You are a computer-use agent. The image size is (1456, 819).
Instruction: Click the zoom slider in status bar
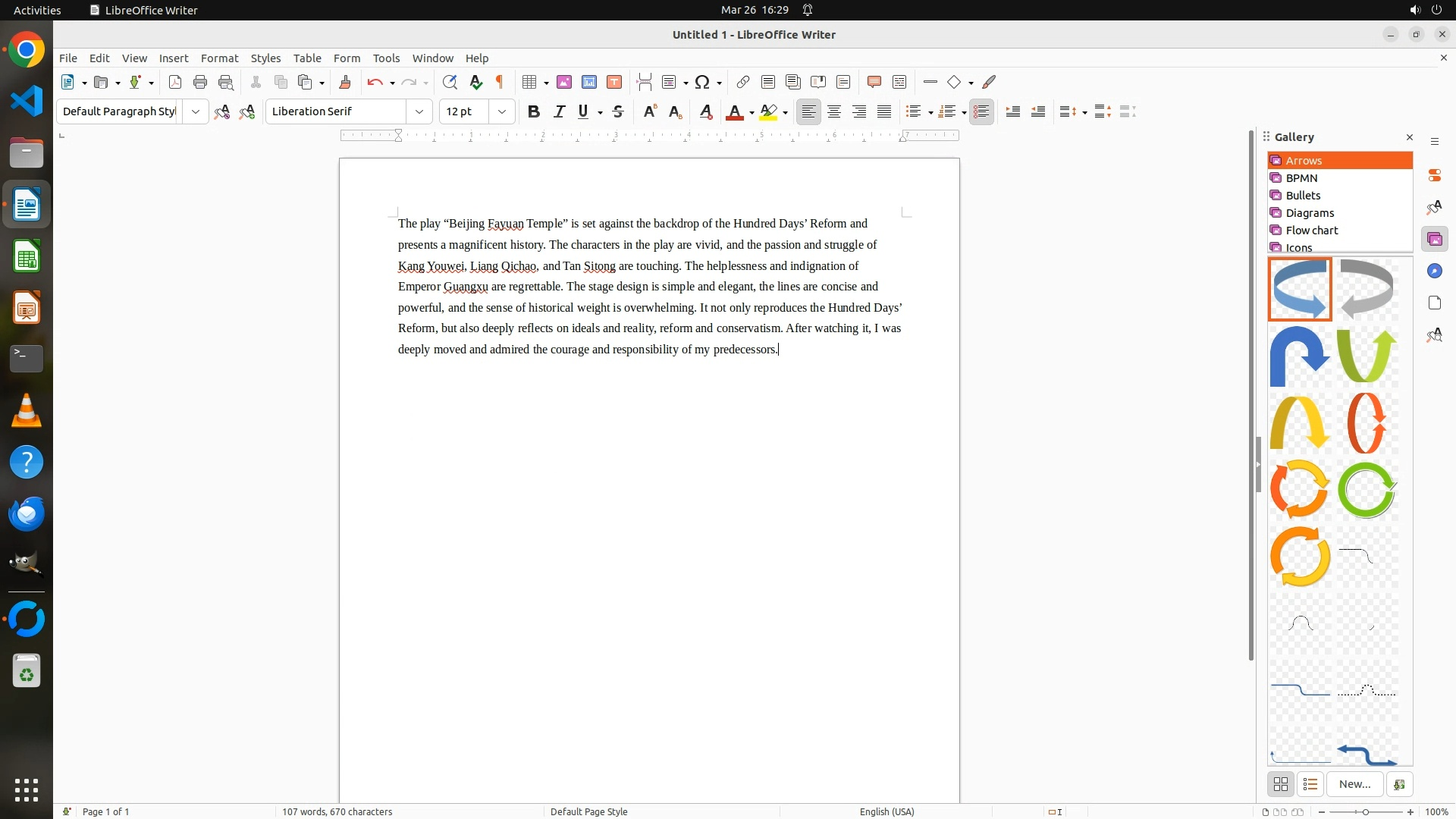pyautogui.click(x=1366, y=812)
